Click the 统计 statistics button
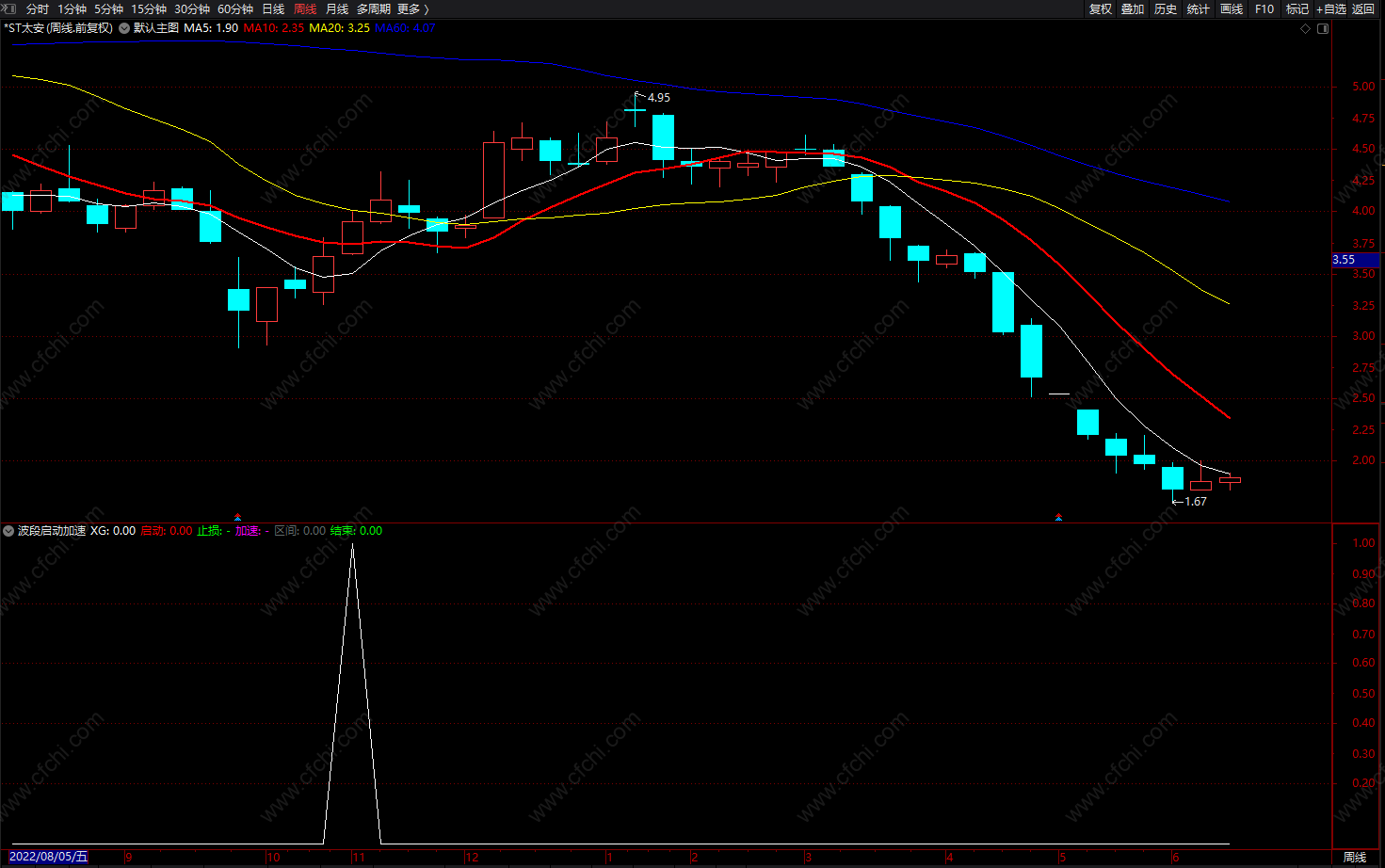 1199,8
